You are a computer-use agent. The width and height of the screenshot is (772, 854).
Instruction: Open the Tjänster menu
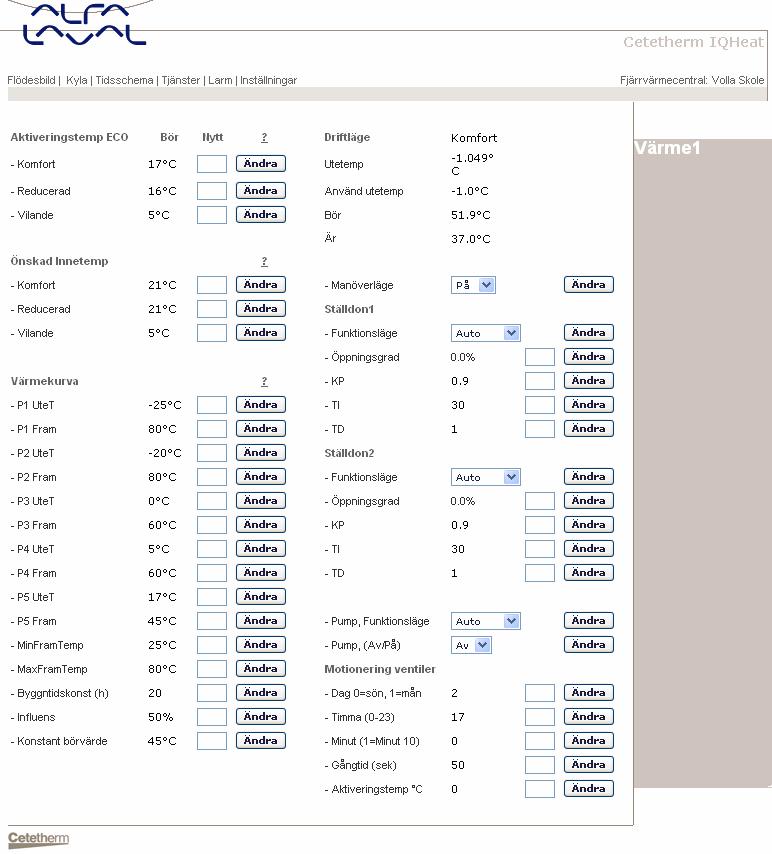click(x=181, y=80)
